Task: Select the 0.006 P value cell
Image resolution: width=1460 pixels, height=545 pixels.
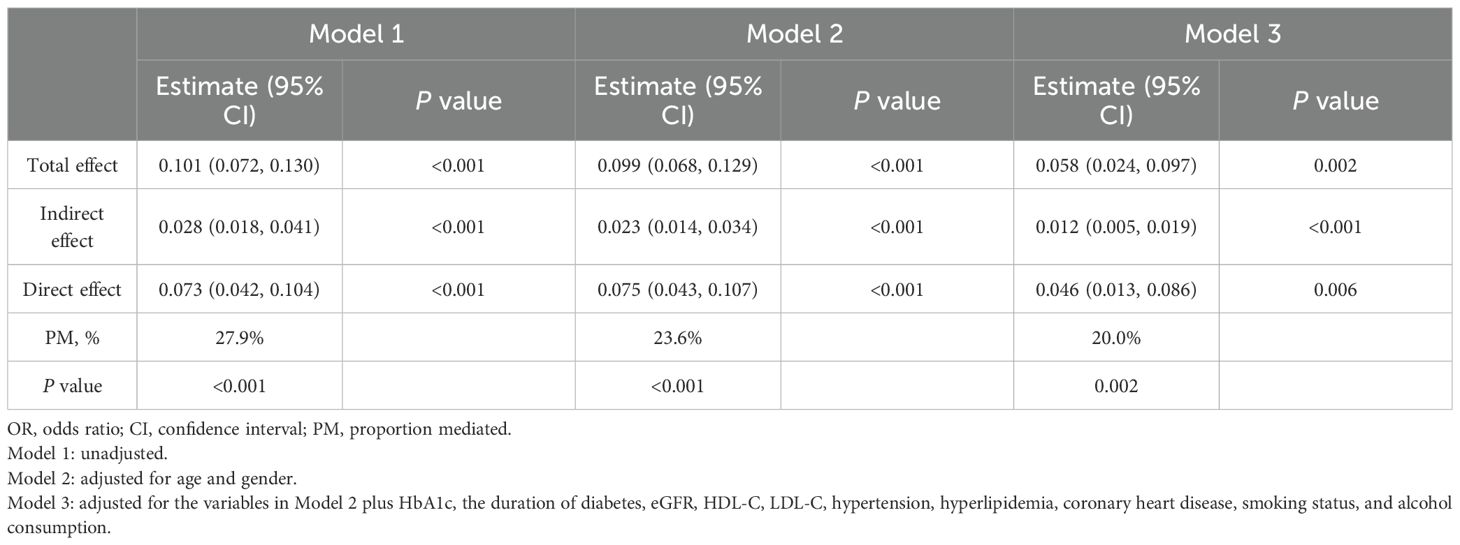Action: click(x=1336, y=290)
